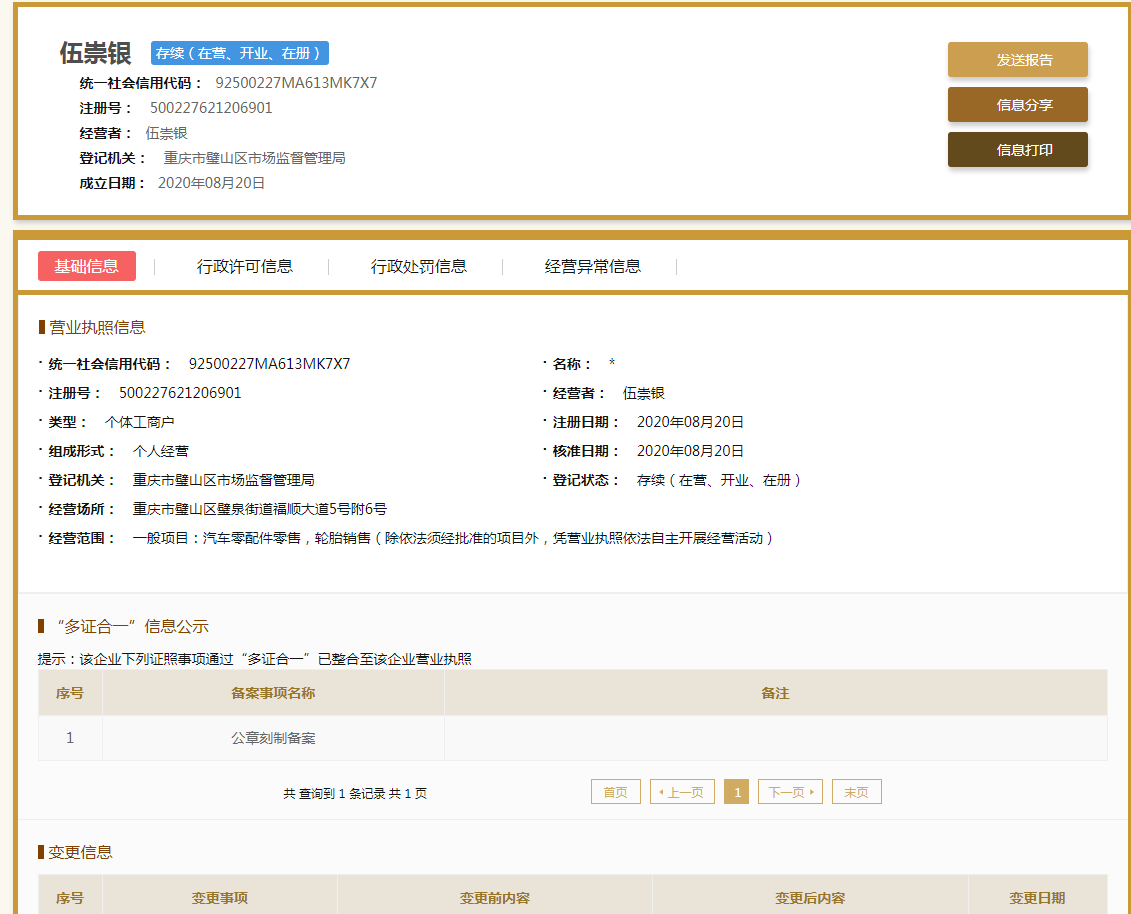Click 下一页 next page arrow button
Viewport: 1131px width, 914px height.
click(x=790, y=791)
